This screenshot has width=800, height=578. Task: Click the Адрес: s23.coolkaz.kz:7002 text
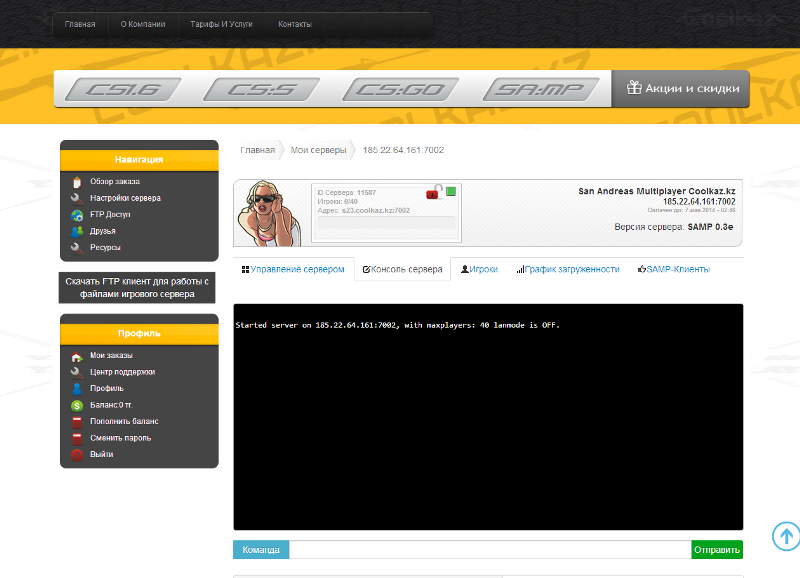tap(363, 210)
